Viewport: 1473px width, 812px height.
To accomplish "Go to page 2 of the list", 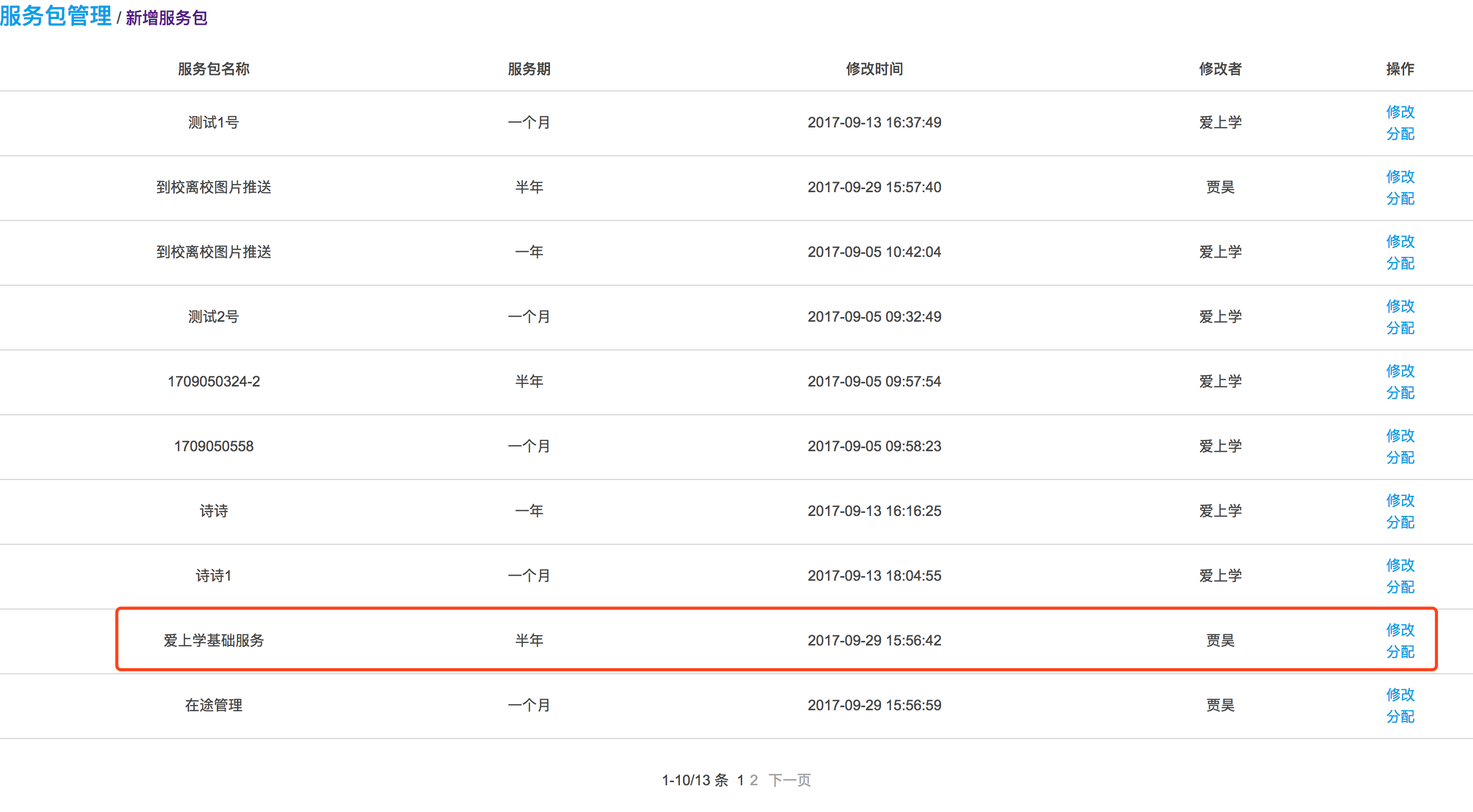I will [753, 780].
